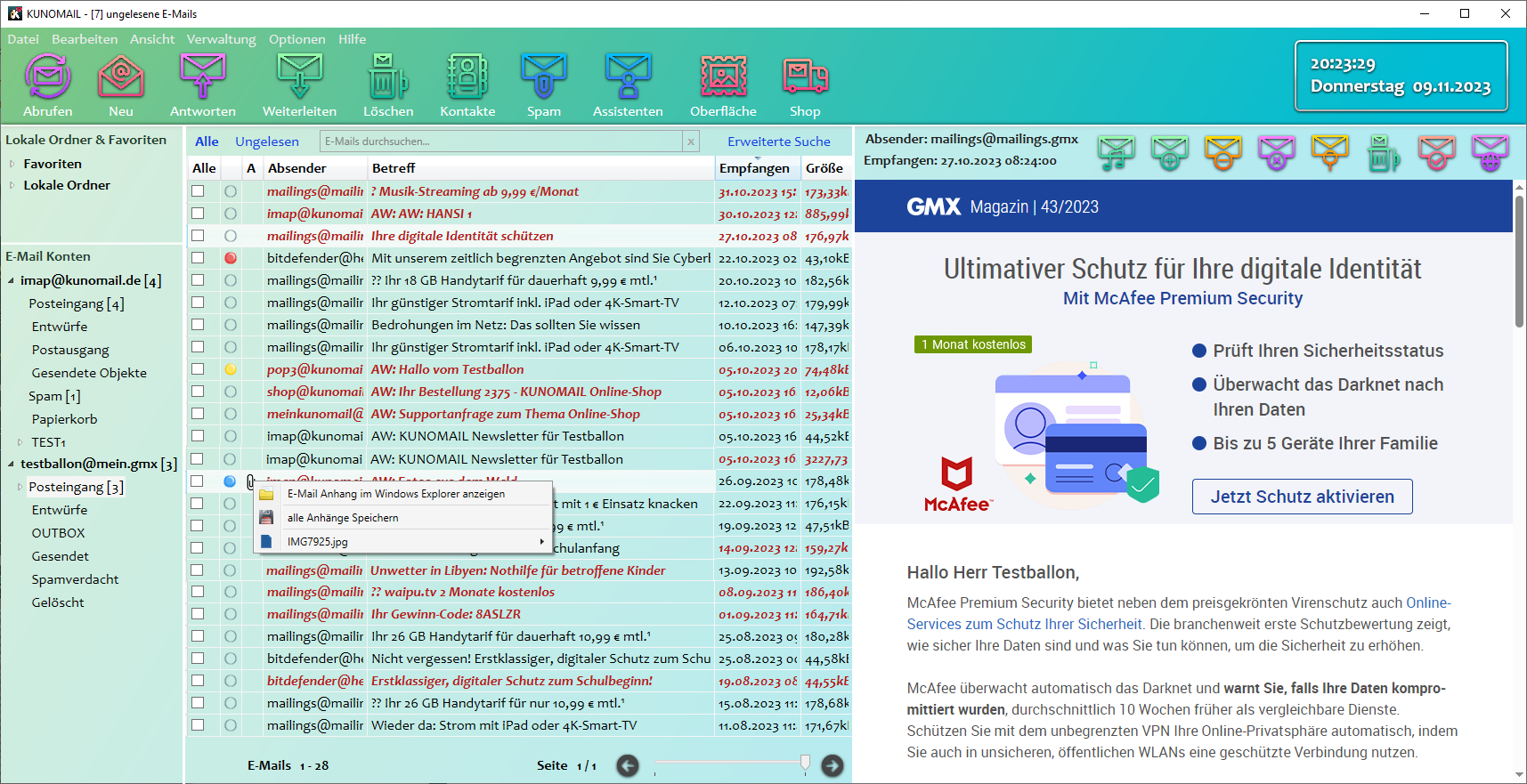The image size is (1527, 784).
Task: Open the Spam toolbar icon
Action: 544,77
